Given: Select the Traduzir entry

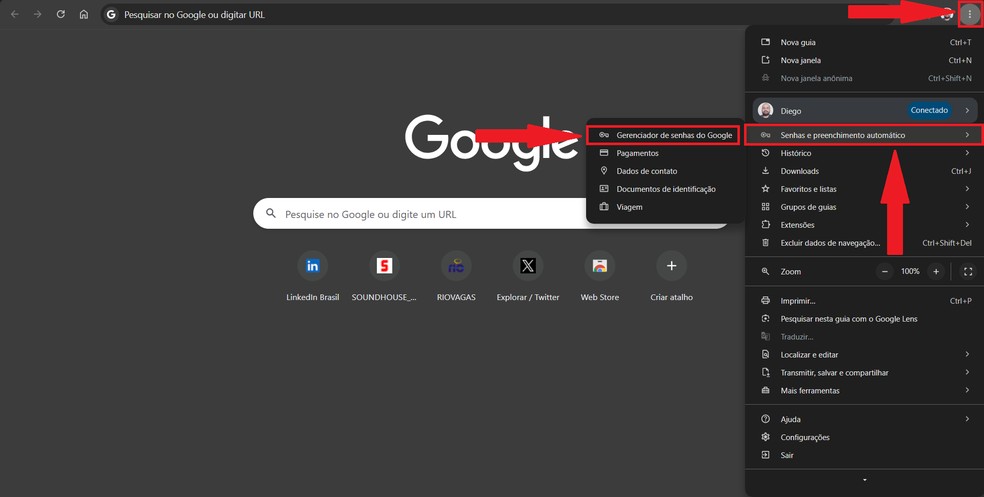Looking at the screenshot, I should (865, 337).
